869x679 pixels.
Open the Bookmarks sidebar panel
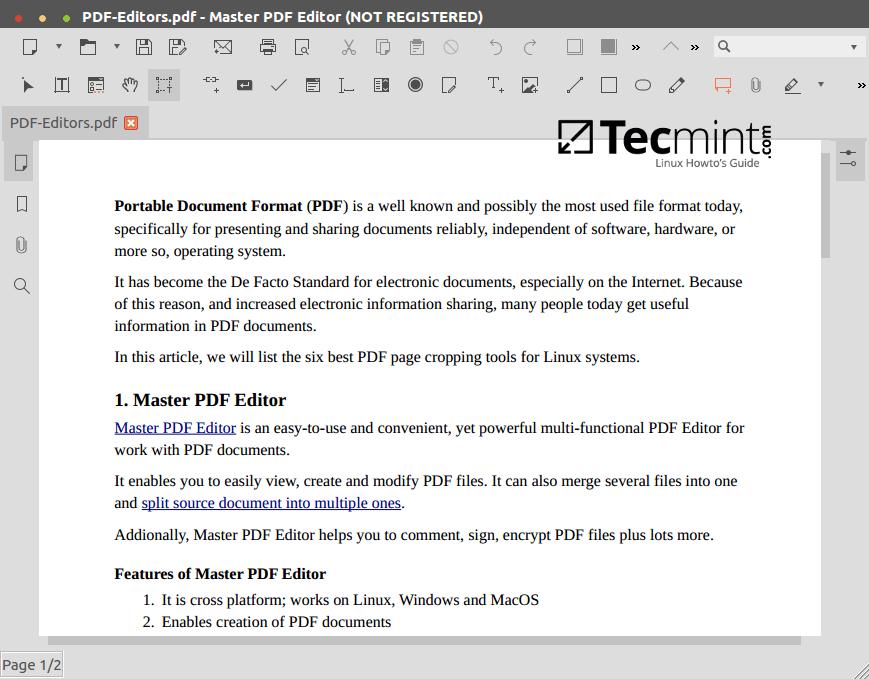click(20, 203)
